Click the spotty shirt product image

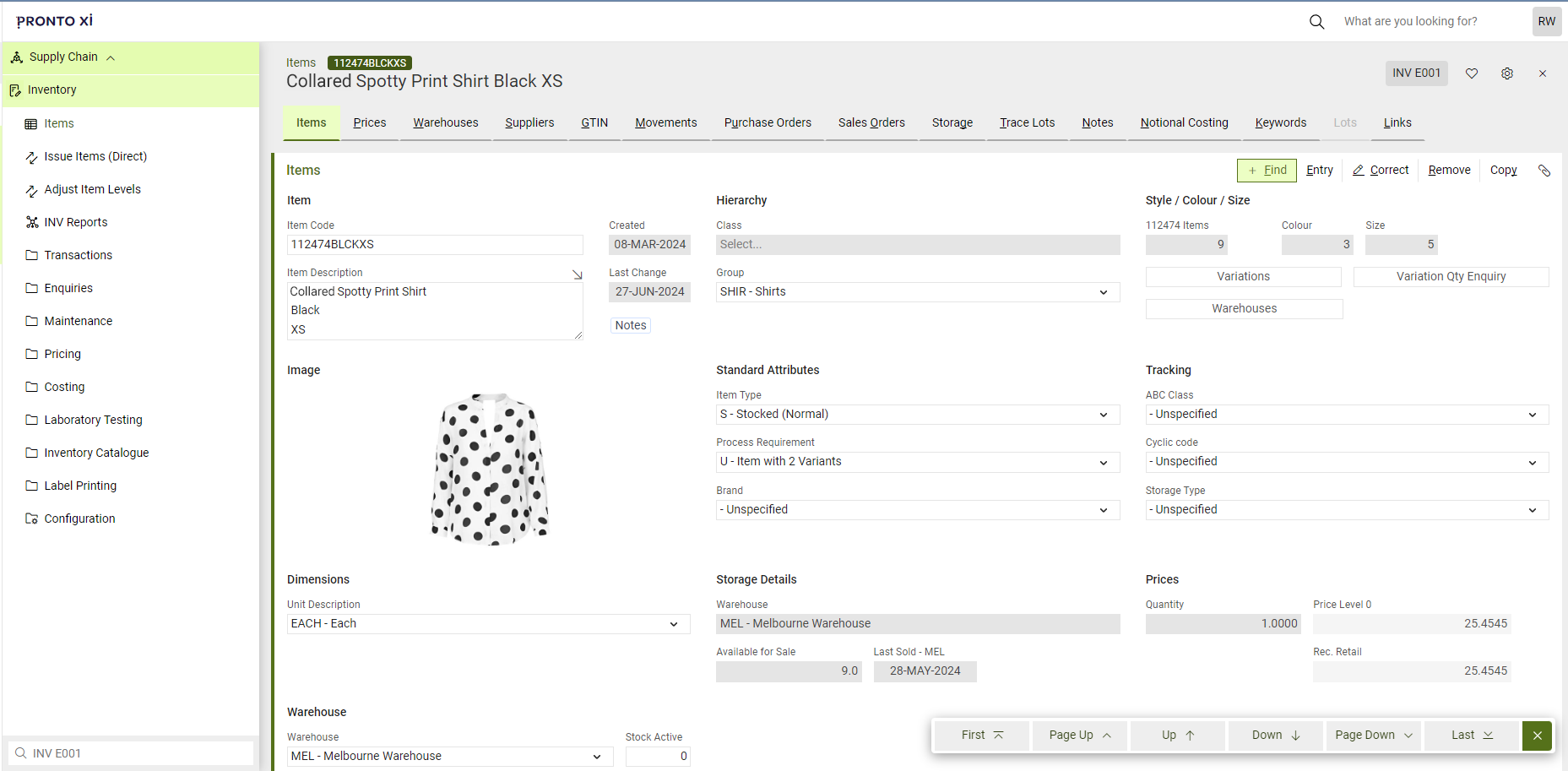point(490,470)
